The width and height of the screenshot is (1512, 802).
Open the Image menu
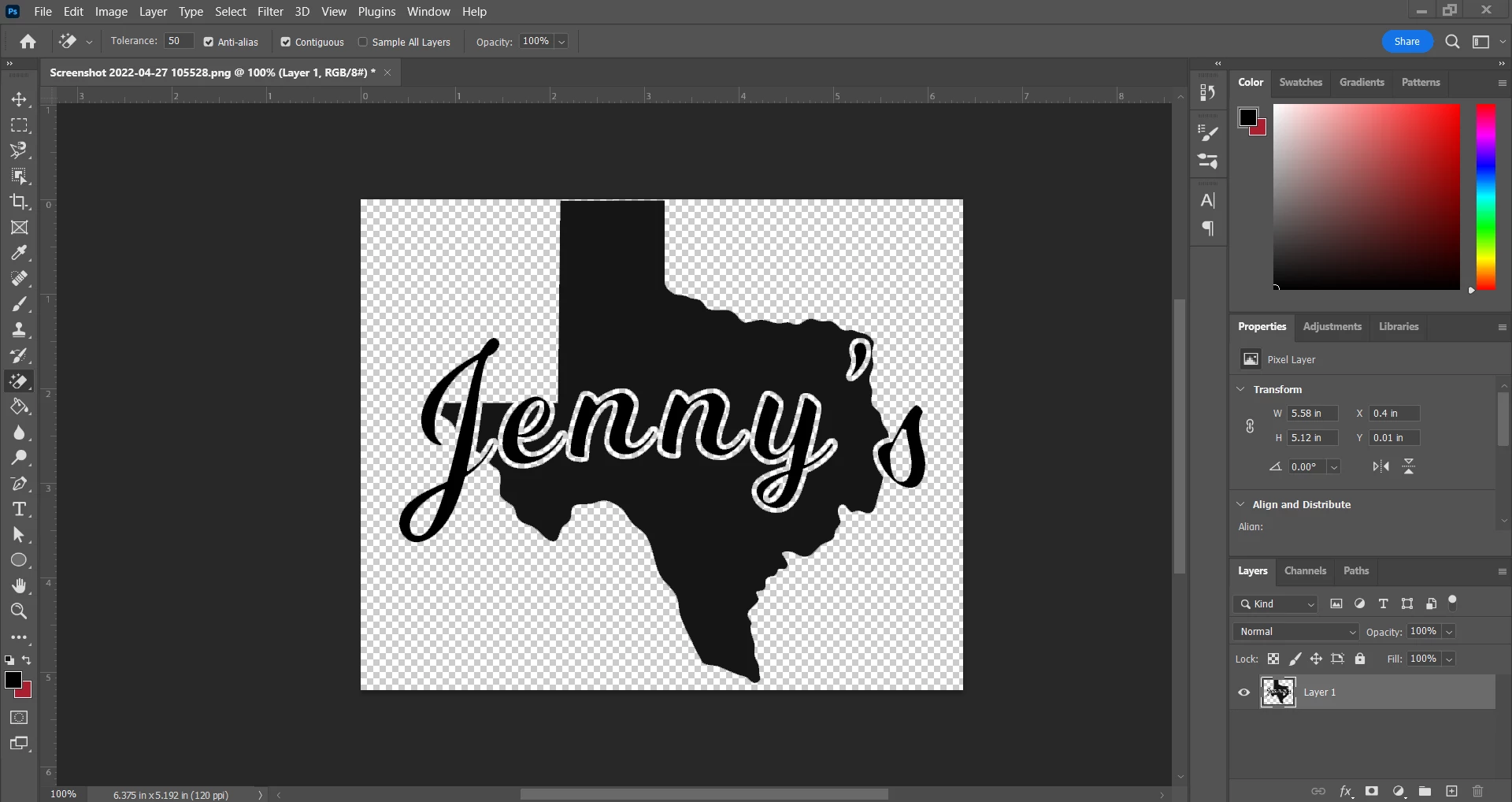click(x=111, y=11)
